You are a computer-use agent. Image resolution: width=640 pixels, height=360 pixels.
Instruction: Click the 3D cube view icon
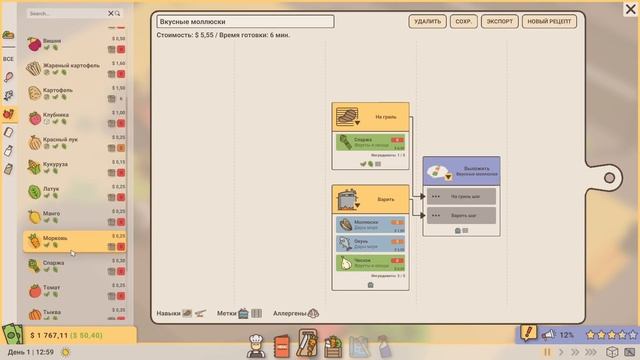pos(612,352)
